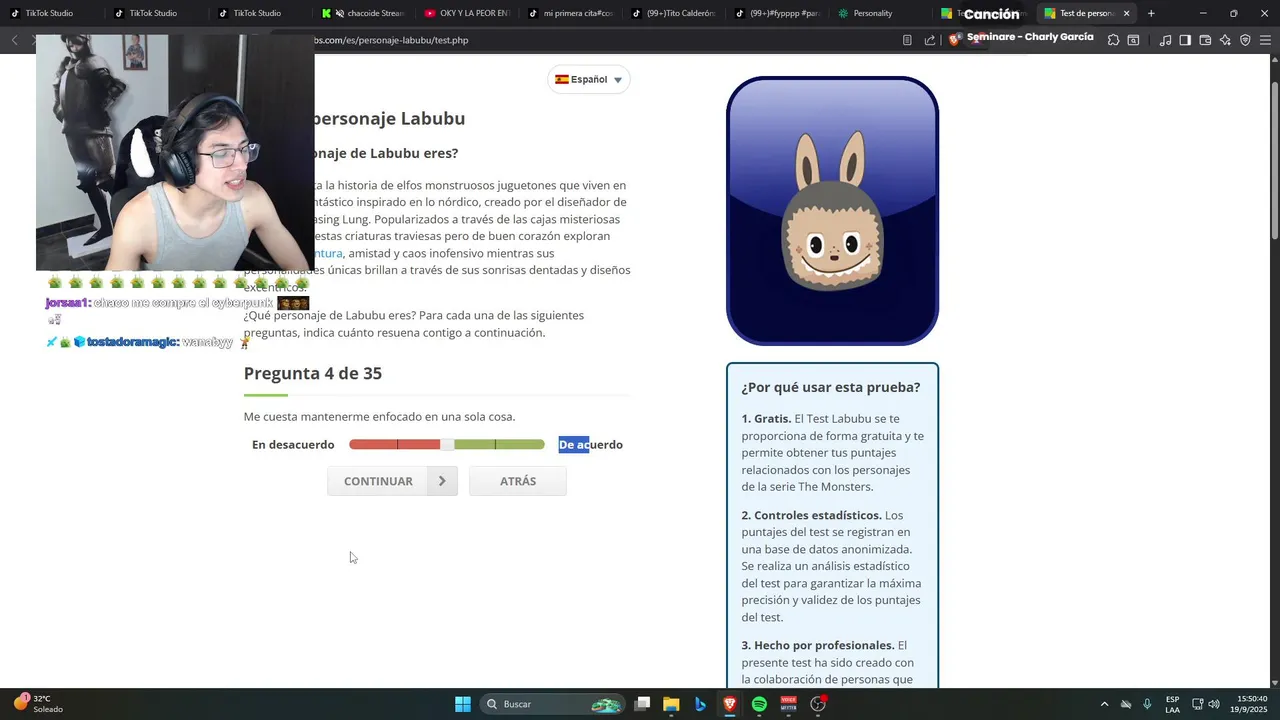This screenshot has height=720, width=1280.
Task: Open Bing icon on the taskbar
Action: pyautogui.click(x=700, y=704)
